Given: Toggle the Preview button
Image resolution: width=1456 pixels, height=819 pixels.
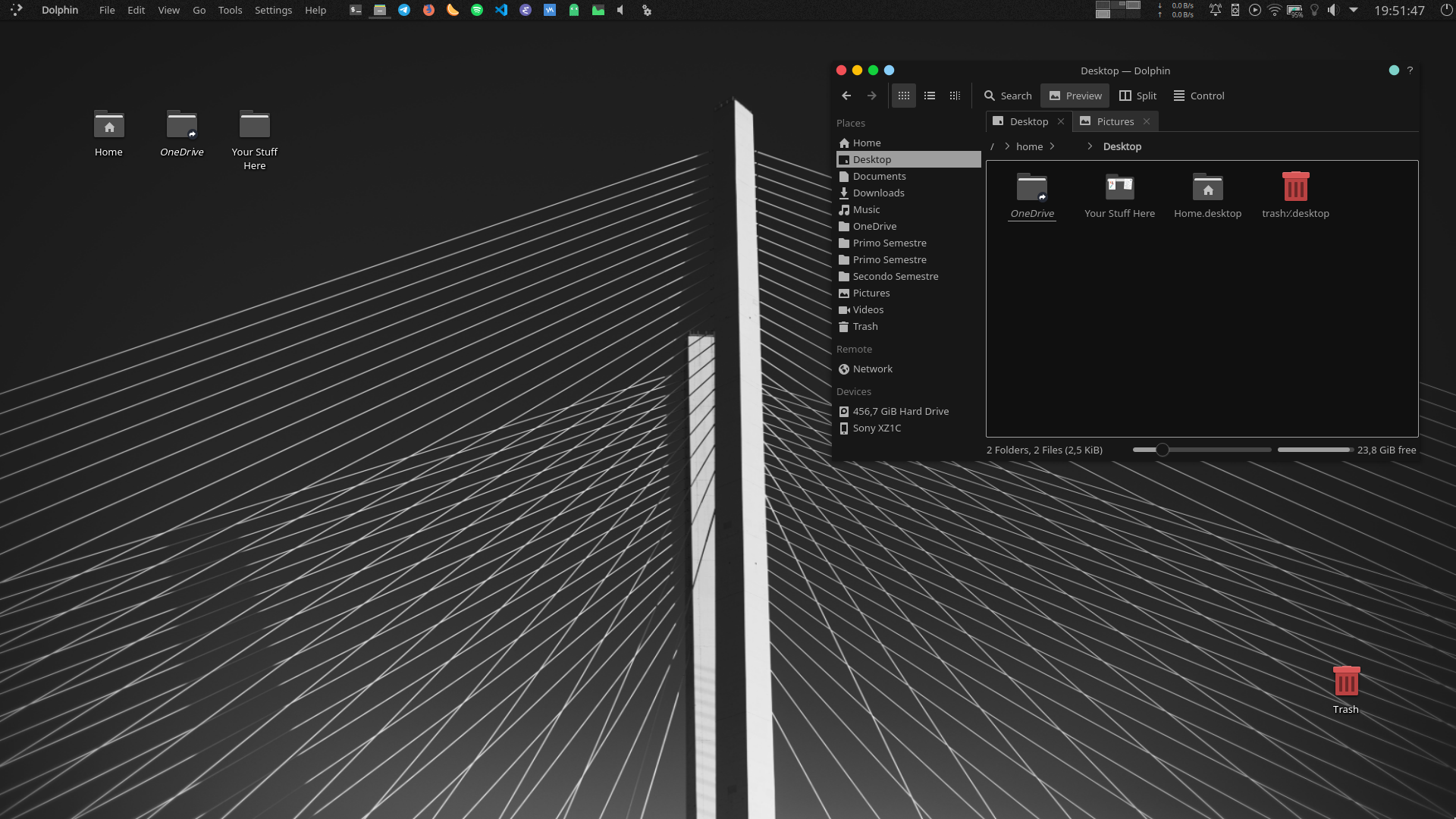Looking at the screenshot, I should point(1075,96).
